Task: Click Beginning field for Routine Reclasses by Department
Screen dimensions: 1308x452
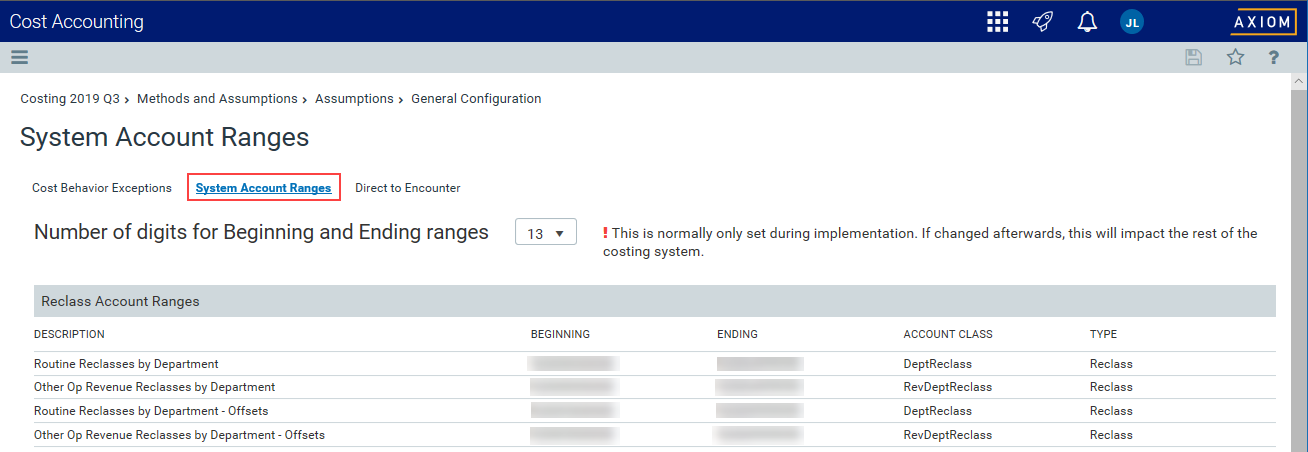Action: (x=574, y=364)
